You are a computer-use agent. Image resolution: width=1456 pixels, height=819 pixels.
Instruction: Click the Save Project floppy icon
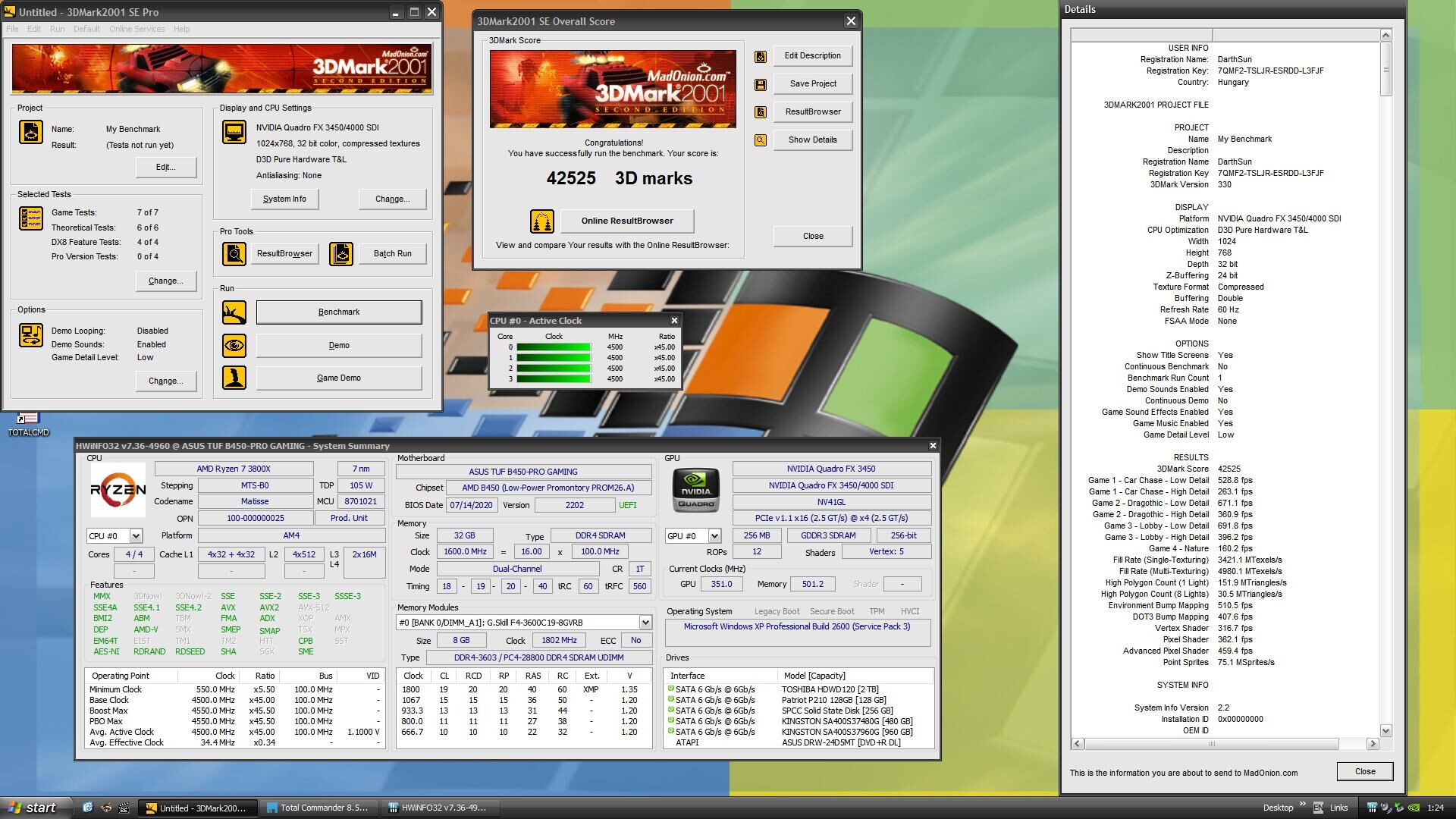761,84
